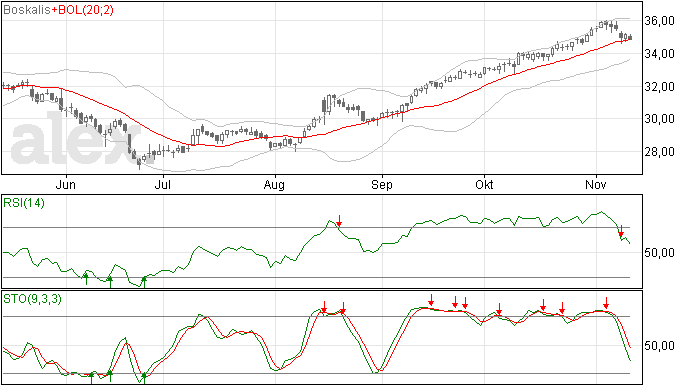Click the 50,00 value on RSI axis
690x387 pixels.
tap(659, 253)
